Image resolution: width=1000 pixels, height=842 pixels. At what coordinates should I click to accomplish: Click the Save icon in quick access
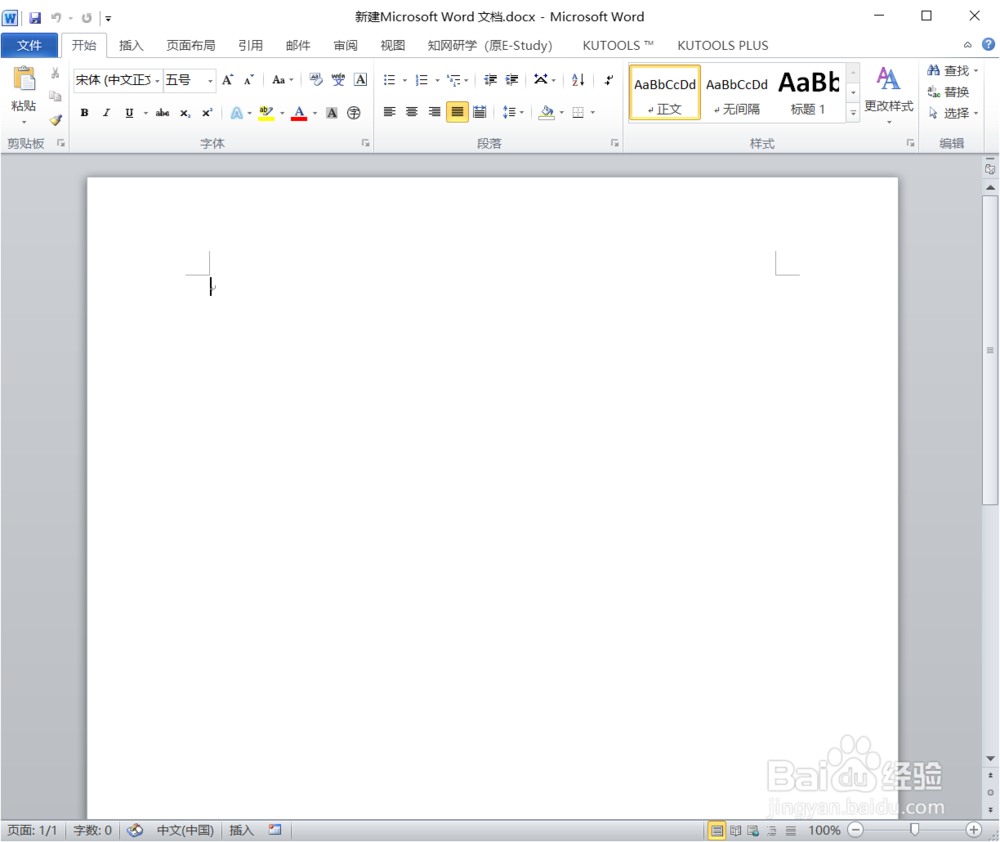(35, 18)
